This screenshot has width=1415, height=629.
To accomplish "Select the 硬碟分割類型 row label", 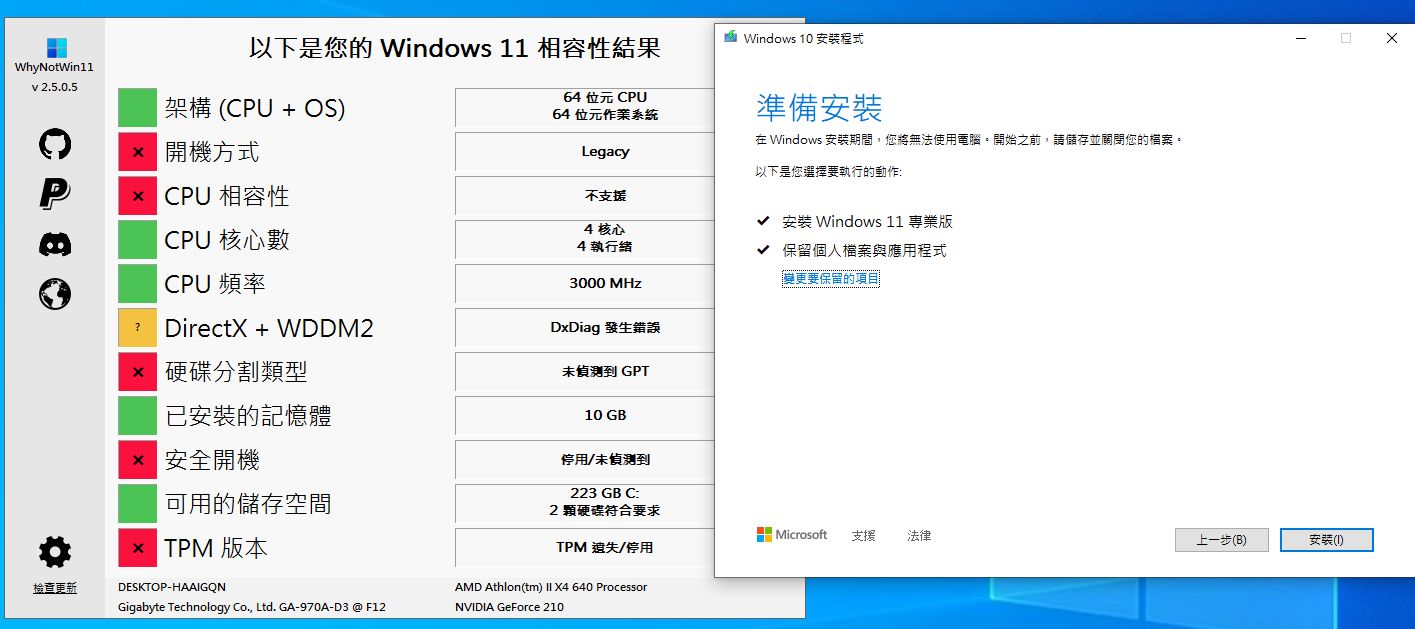I will coord(236,372).
